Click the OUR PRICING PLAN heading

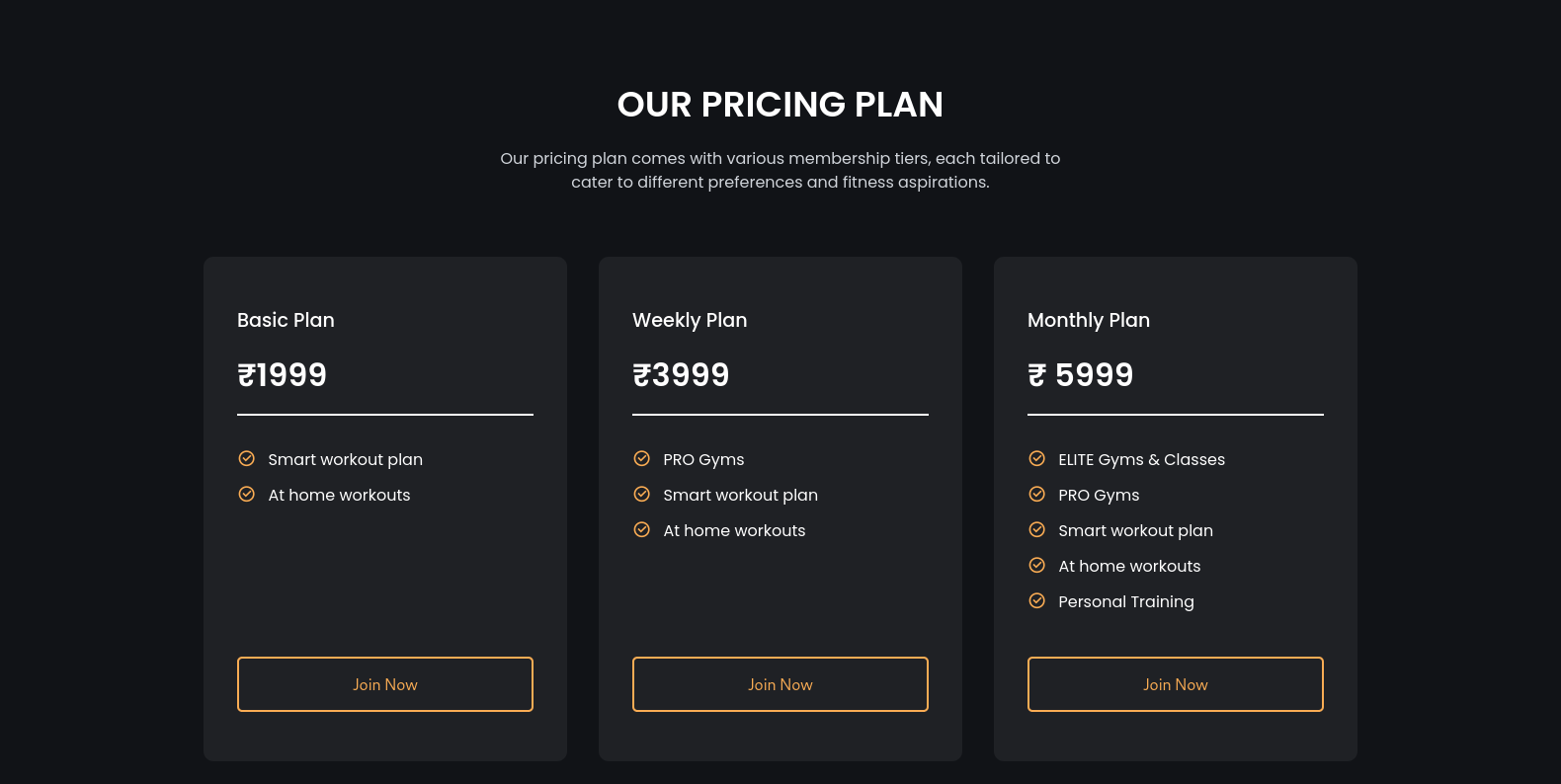tap(780, 105)
